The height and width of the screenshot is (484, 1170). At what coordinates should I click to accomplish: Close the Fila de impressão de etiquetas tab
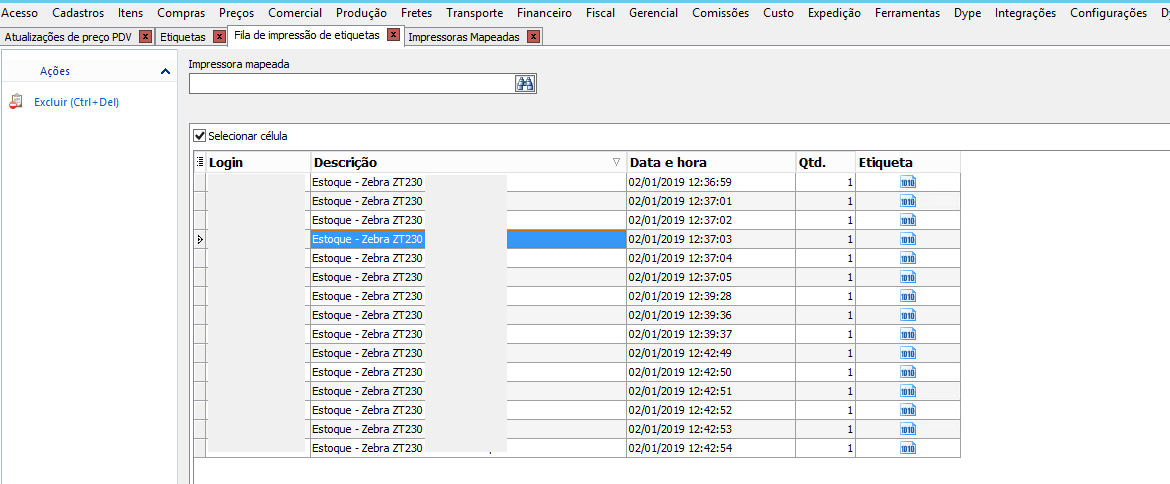tap(393, 35)
